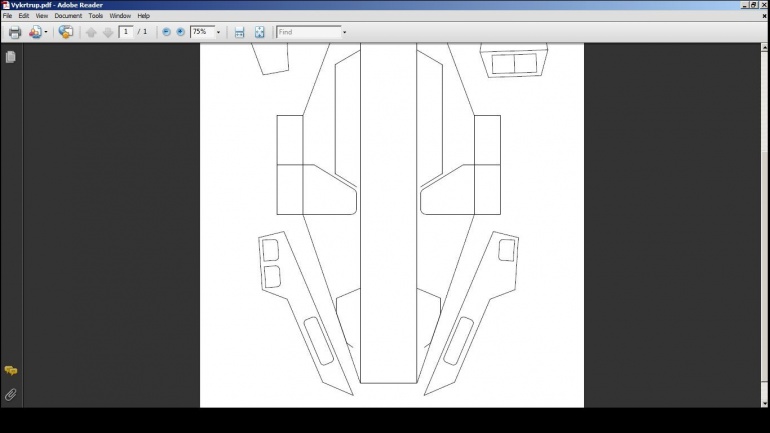Open the Attachments paperclip panel
This screenshot has width=770, height=433.
(x=10, y=395)
